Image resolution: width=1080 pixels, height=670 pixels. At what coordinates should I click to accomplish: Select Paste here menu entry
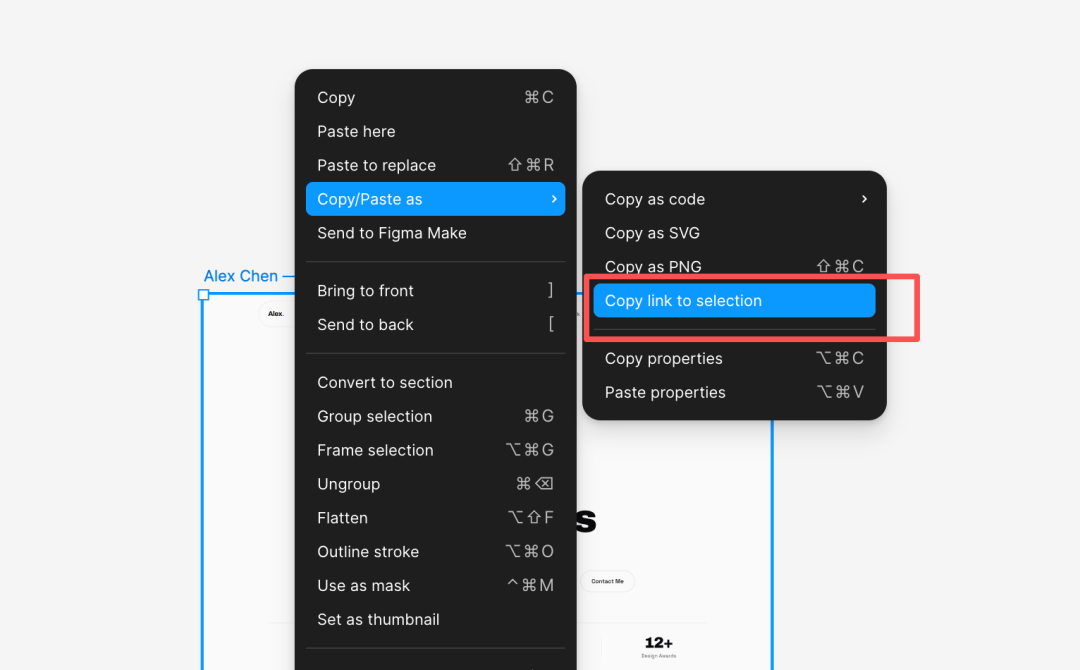(435, 132)
